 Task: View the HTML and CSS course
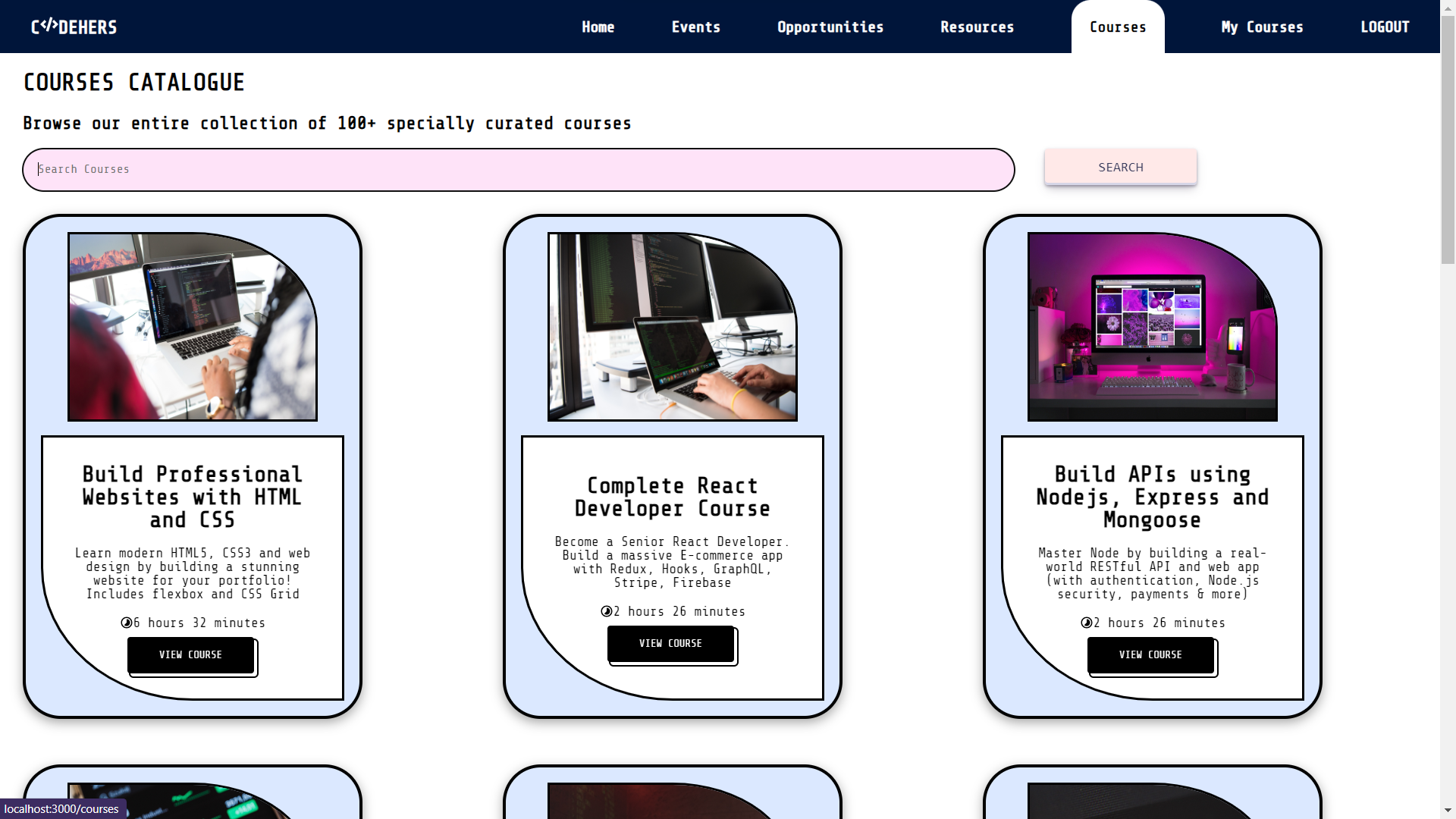pyautogui.click(x=191, y=654)
